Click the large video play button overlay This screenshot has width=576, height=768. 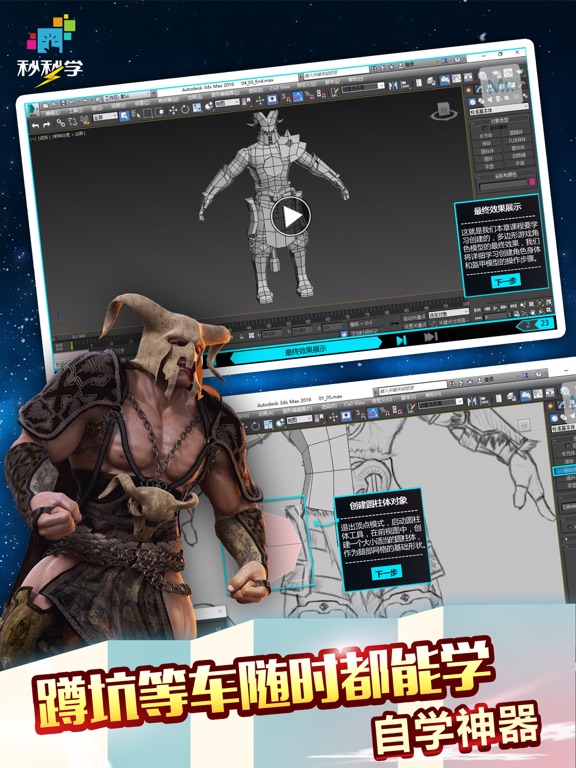tap(291, 216)
